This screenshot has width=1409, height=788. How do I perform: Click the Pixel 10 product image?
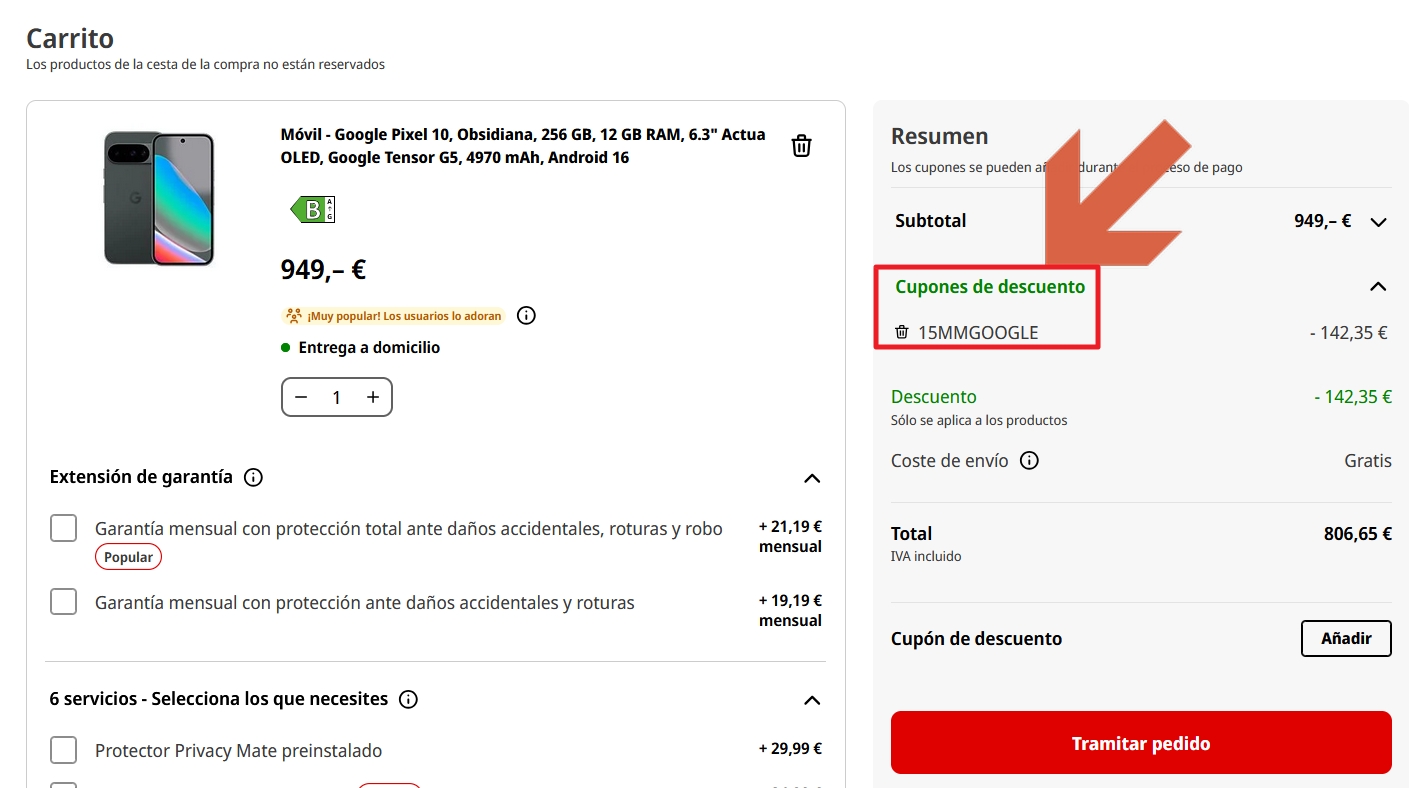pos(159,198)
